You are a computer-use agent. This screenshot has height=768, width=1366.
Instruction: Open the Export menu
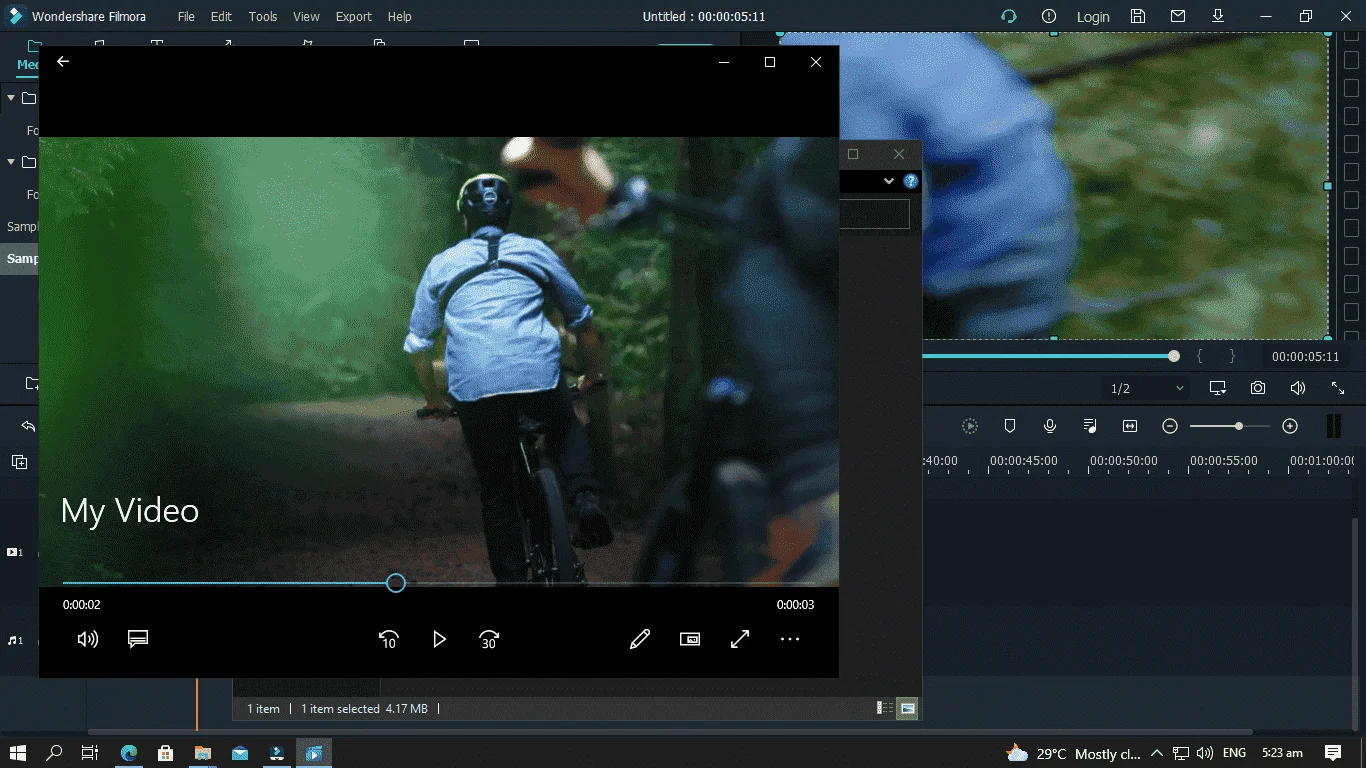[x=353, y=17]
